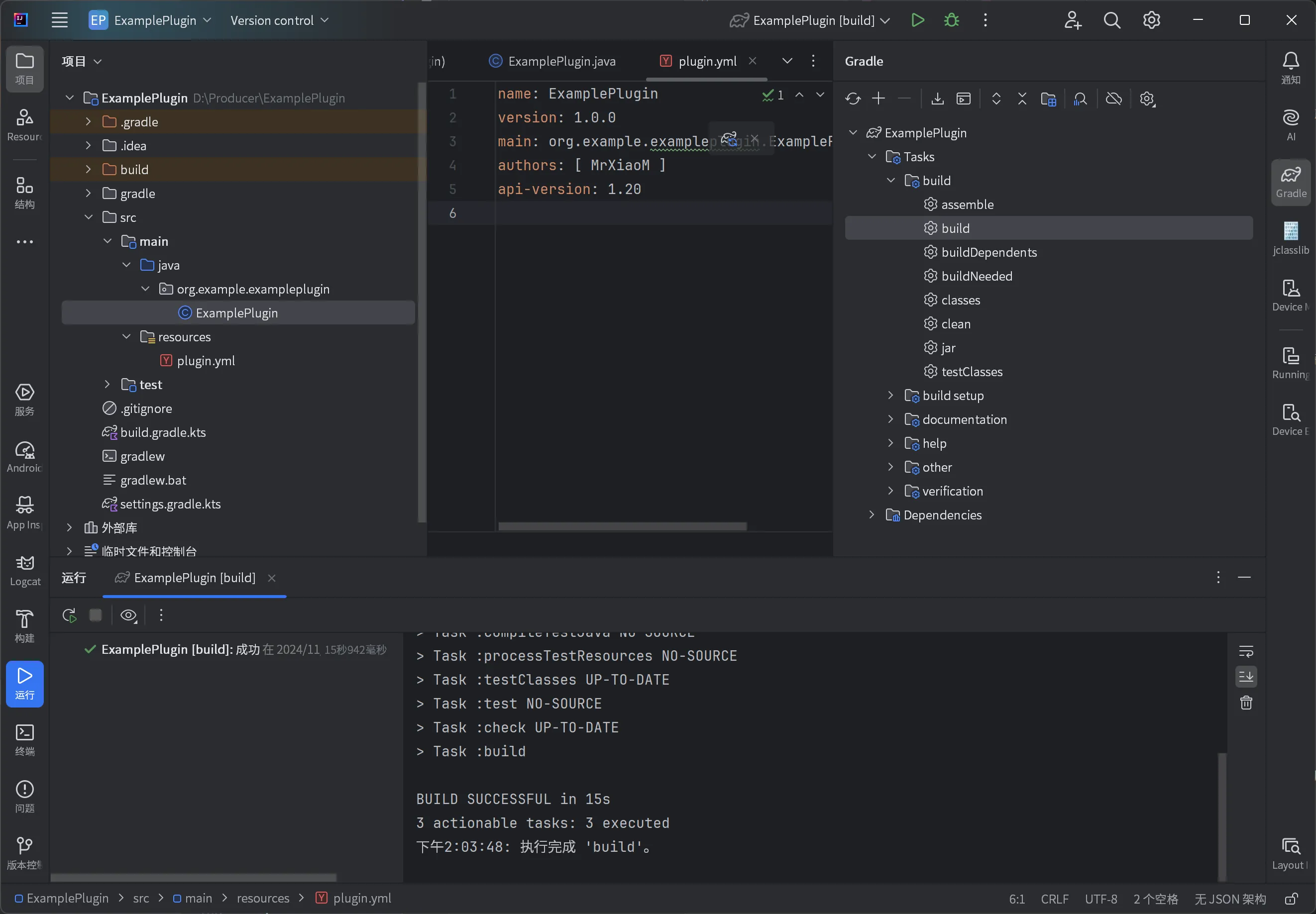Open the Terminal tool window
The height and width of the screenshot is (914, 1316).
click(24, 740)
